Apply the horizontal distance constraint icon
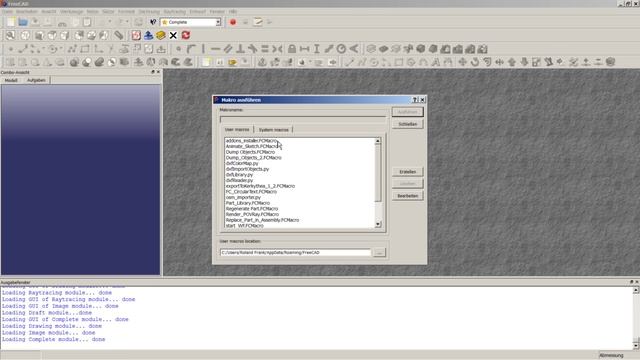This screenshot has height=360, width=640. pos(304,49)
